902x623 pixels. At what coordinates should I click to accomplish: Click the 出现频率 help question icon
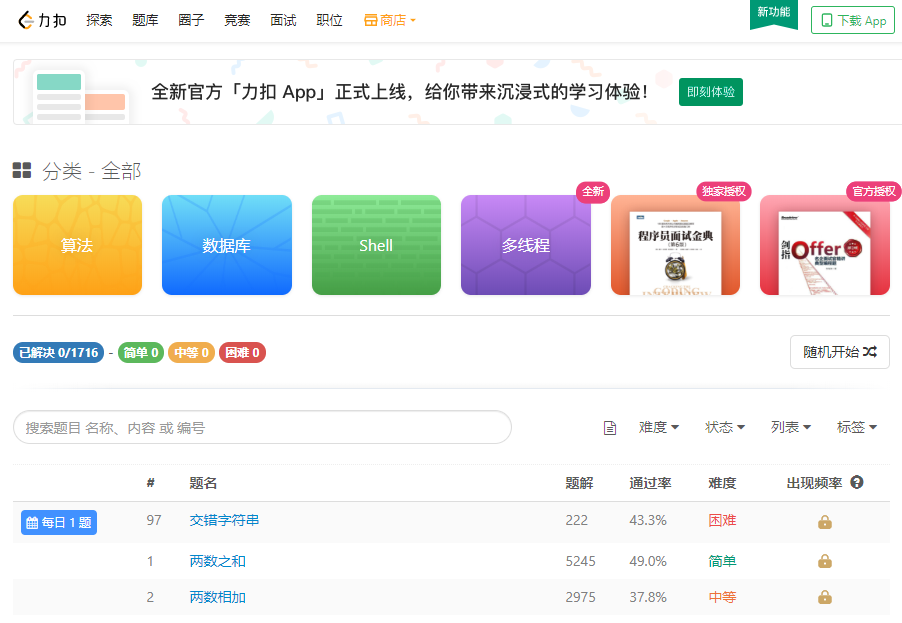pos(857,482)
